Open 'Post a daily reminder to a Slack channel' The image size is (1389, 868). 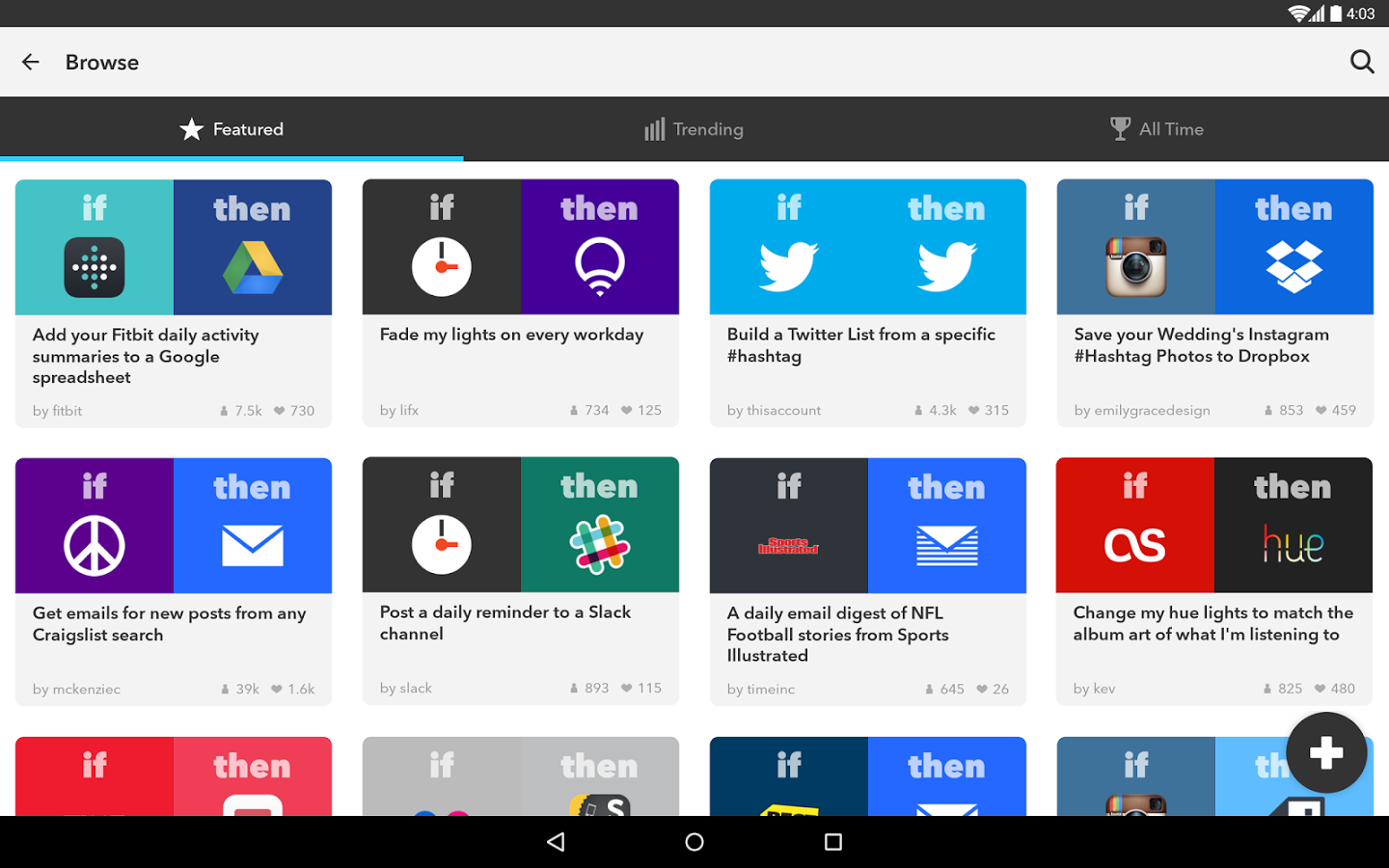[x=505, y=623]
